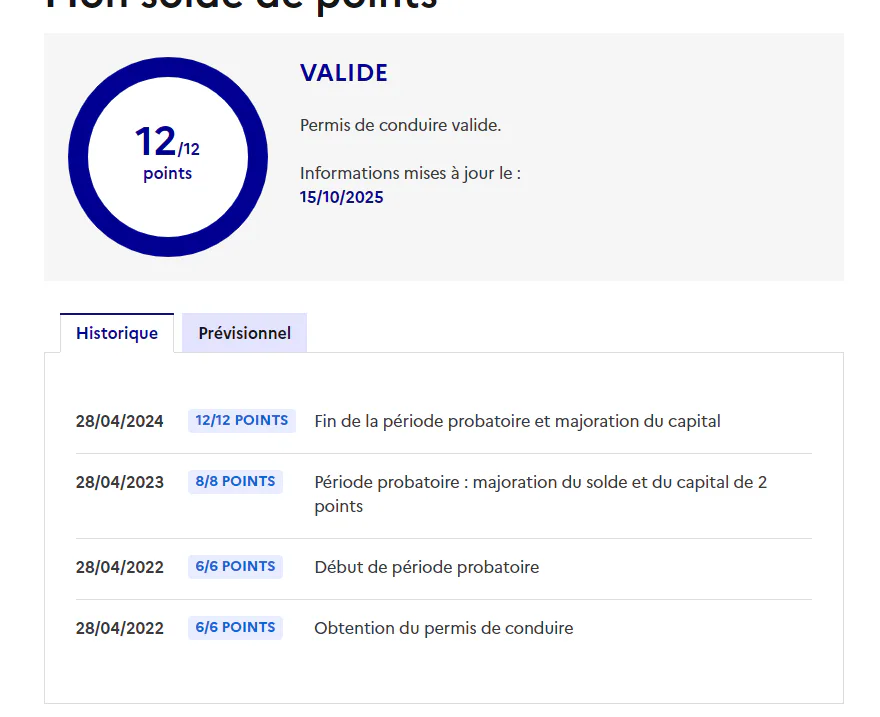The height and width of the screenshot is (717, 880).
Task: Click the 'points' label inside the circle
Action: point(167,173)
